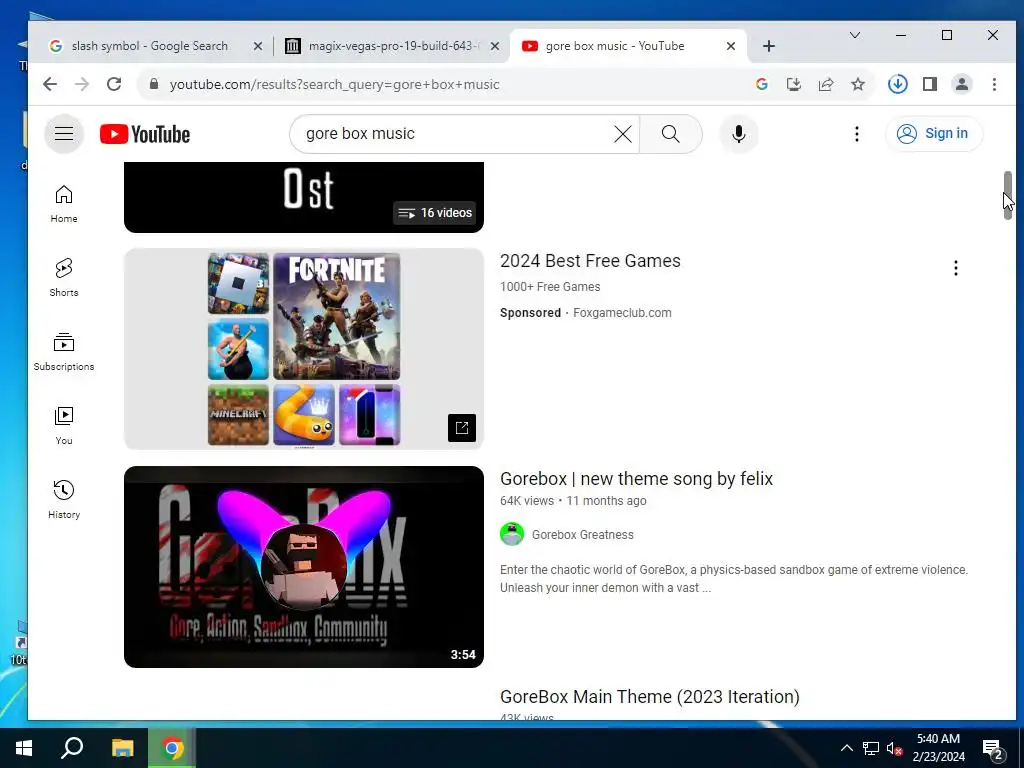Close the gore box music tab
The width and height of the screenshot is (1024, 768).
(731, 46)
